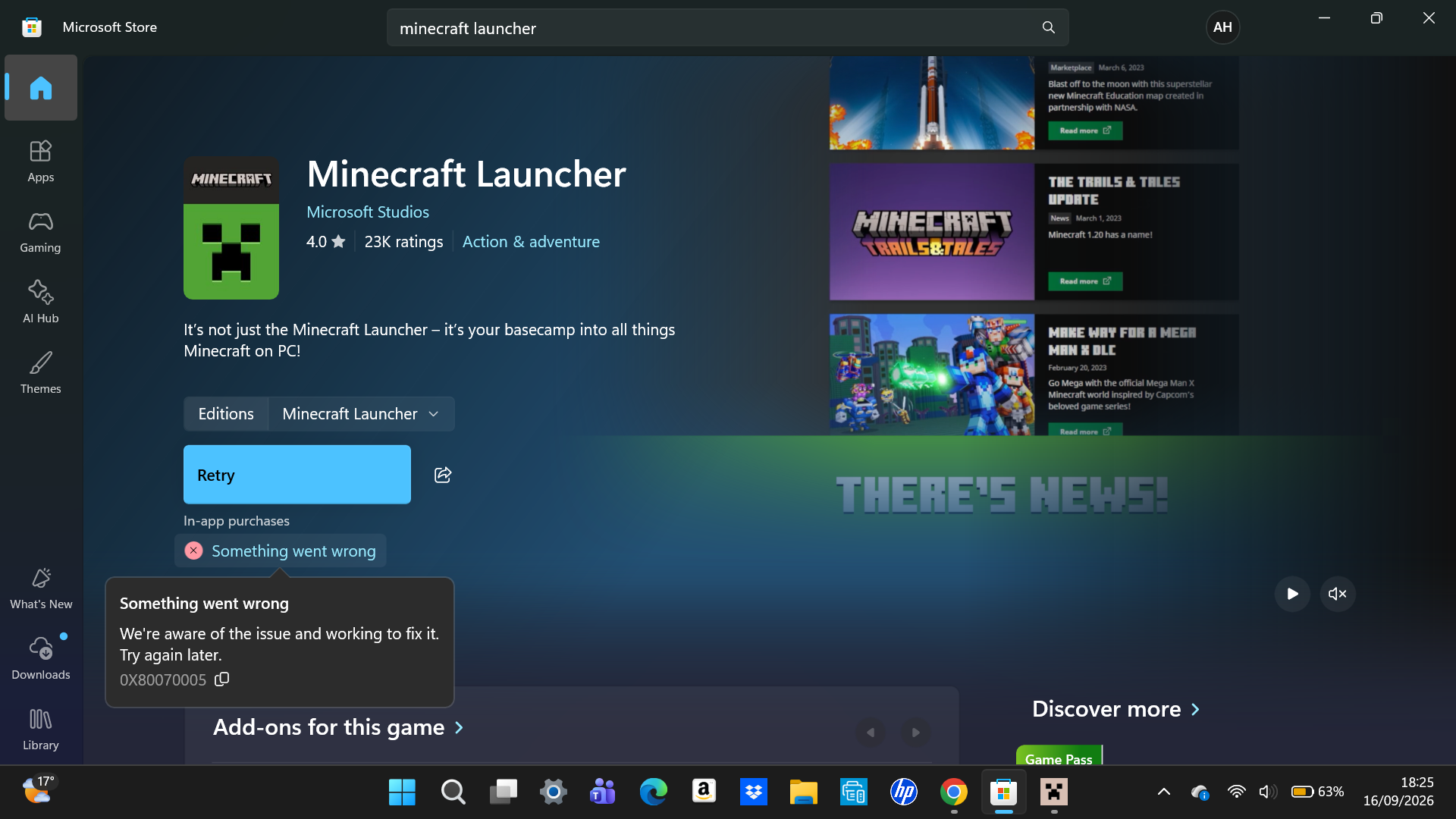The image size is (1456, 819).
Task: Open taskbar Search
Action: tap(453, 792)
